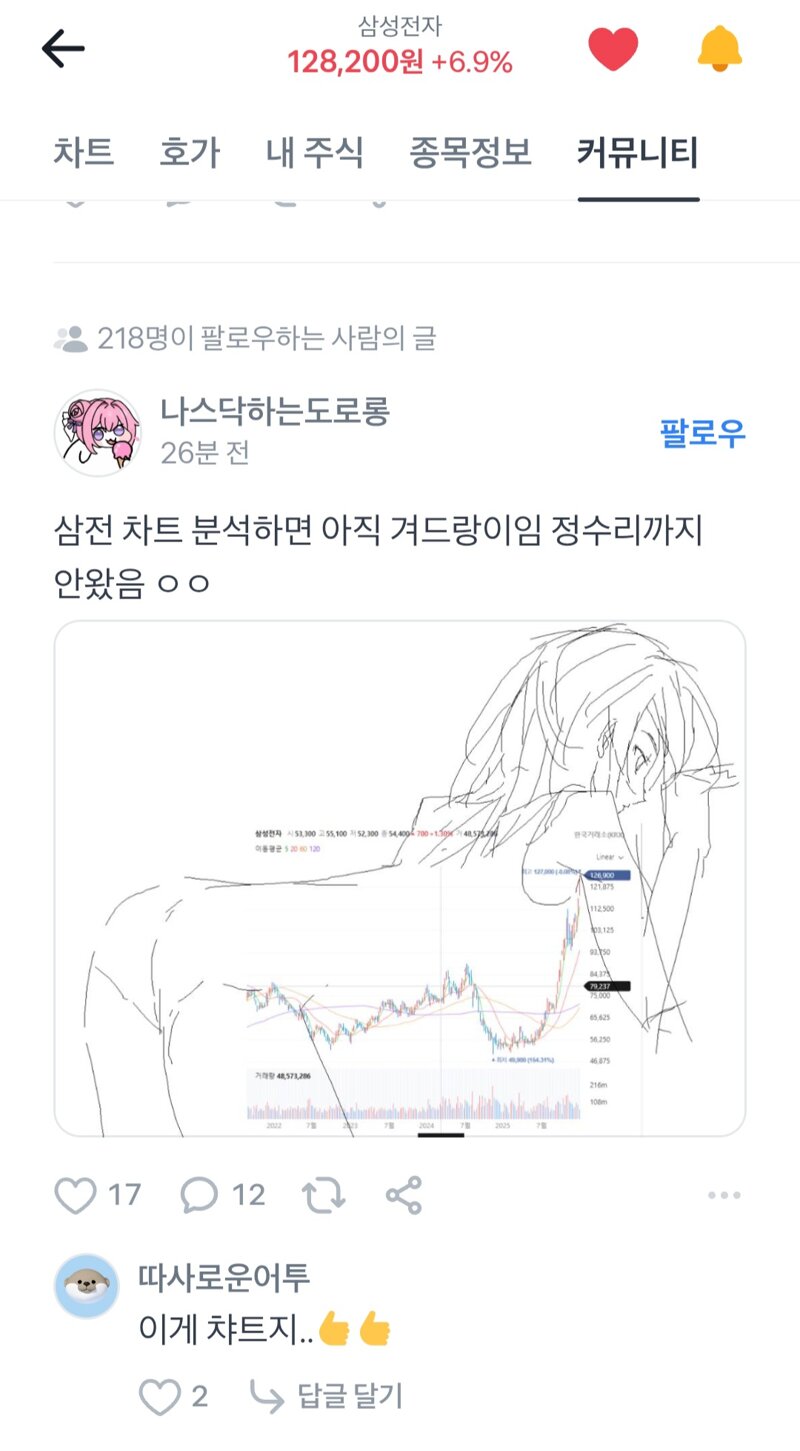Toggle the yellow notification bell
This screenshot has height=1451, width=800.
(720, 48)
